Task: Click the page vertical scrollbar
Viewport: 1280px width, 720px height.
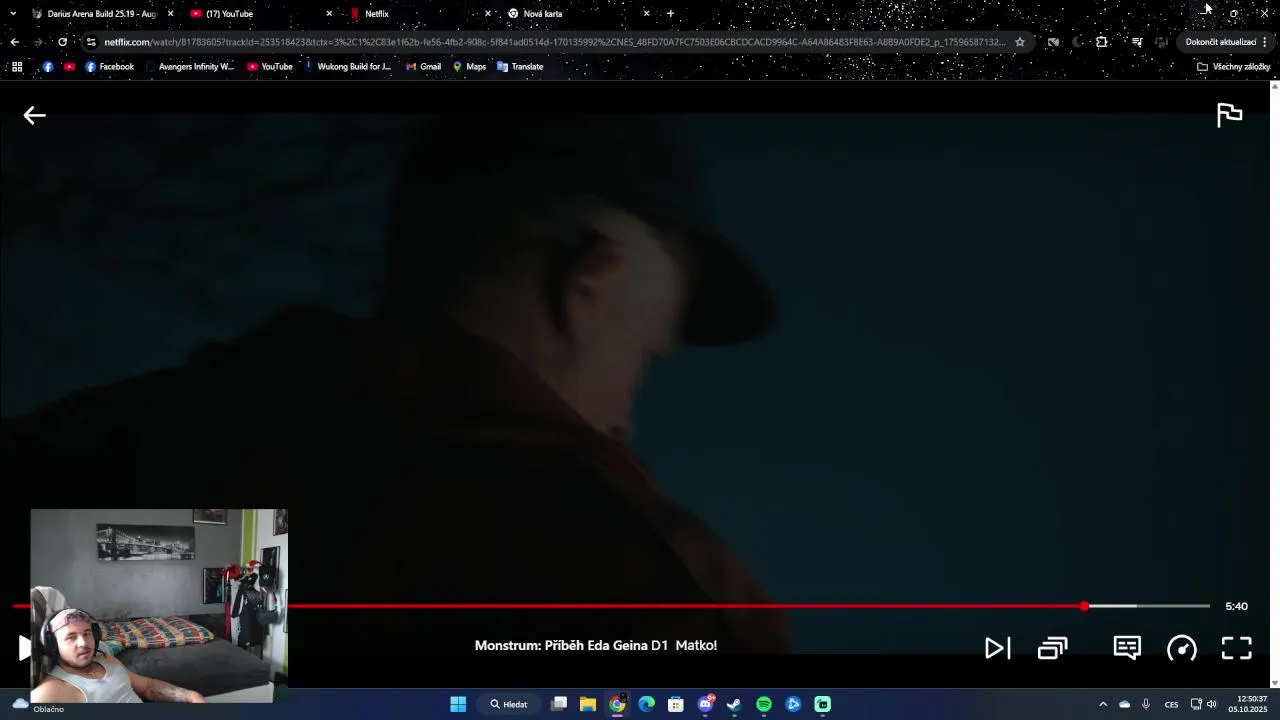Action: pos(1274,384)
